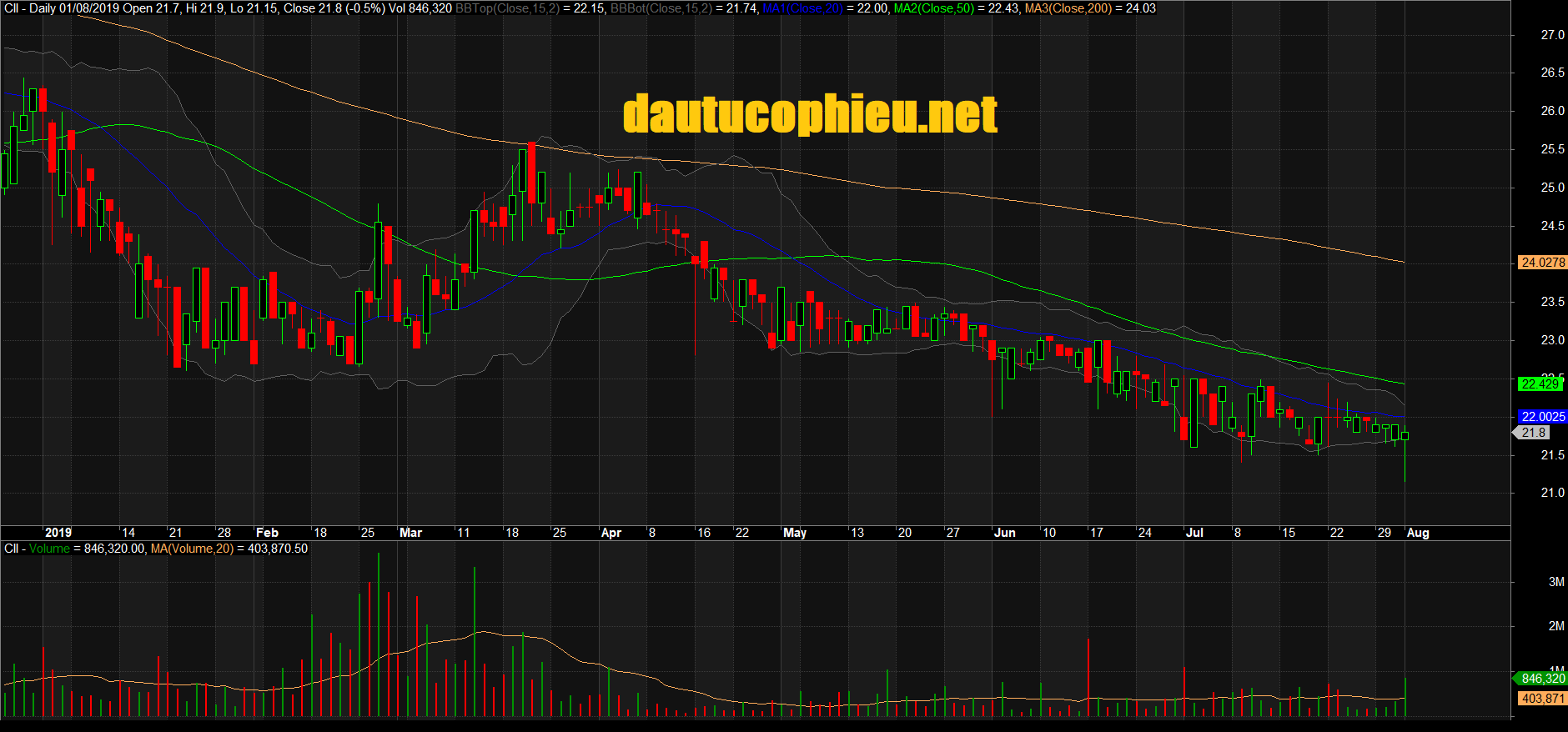Click the 21.5 price axis label

[x=1552, y=455]
